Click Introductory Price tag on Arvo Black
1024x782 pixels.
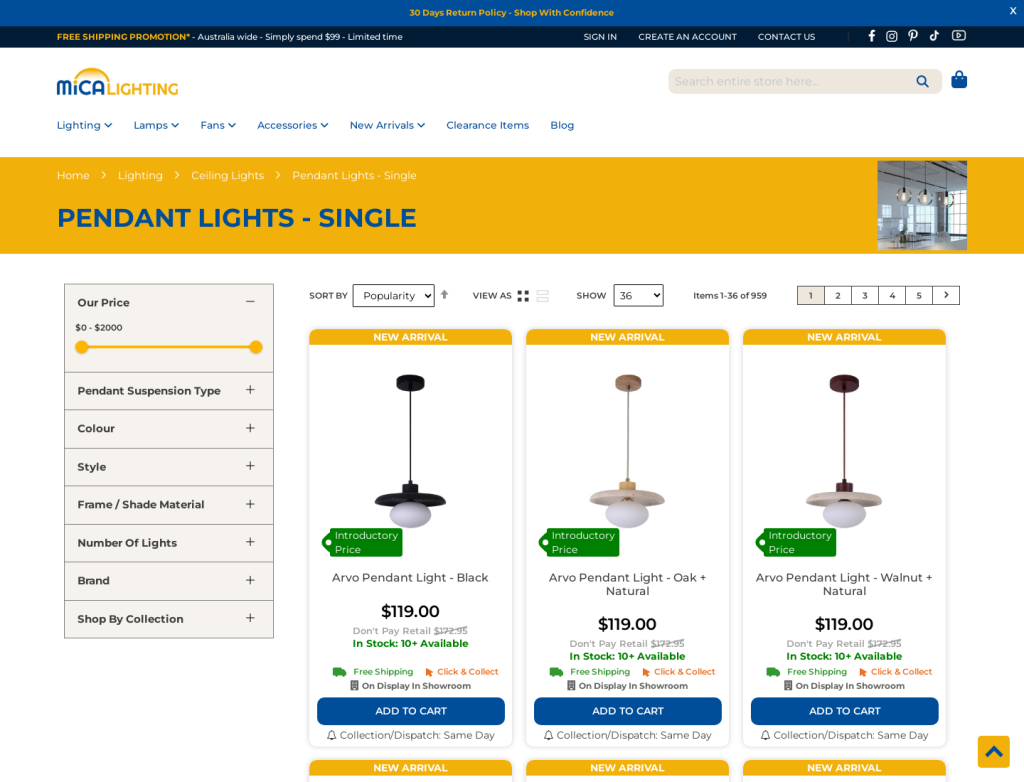click(362, 542)
